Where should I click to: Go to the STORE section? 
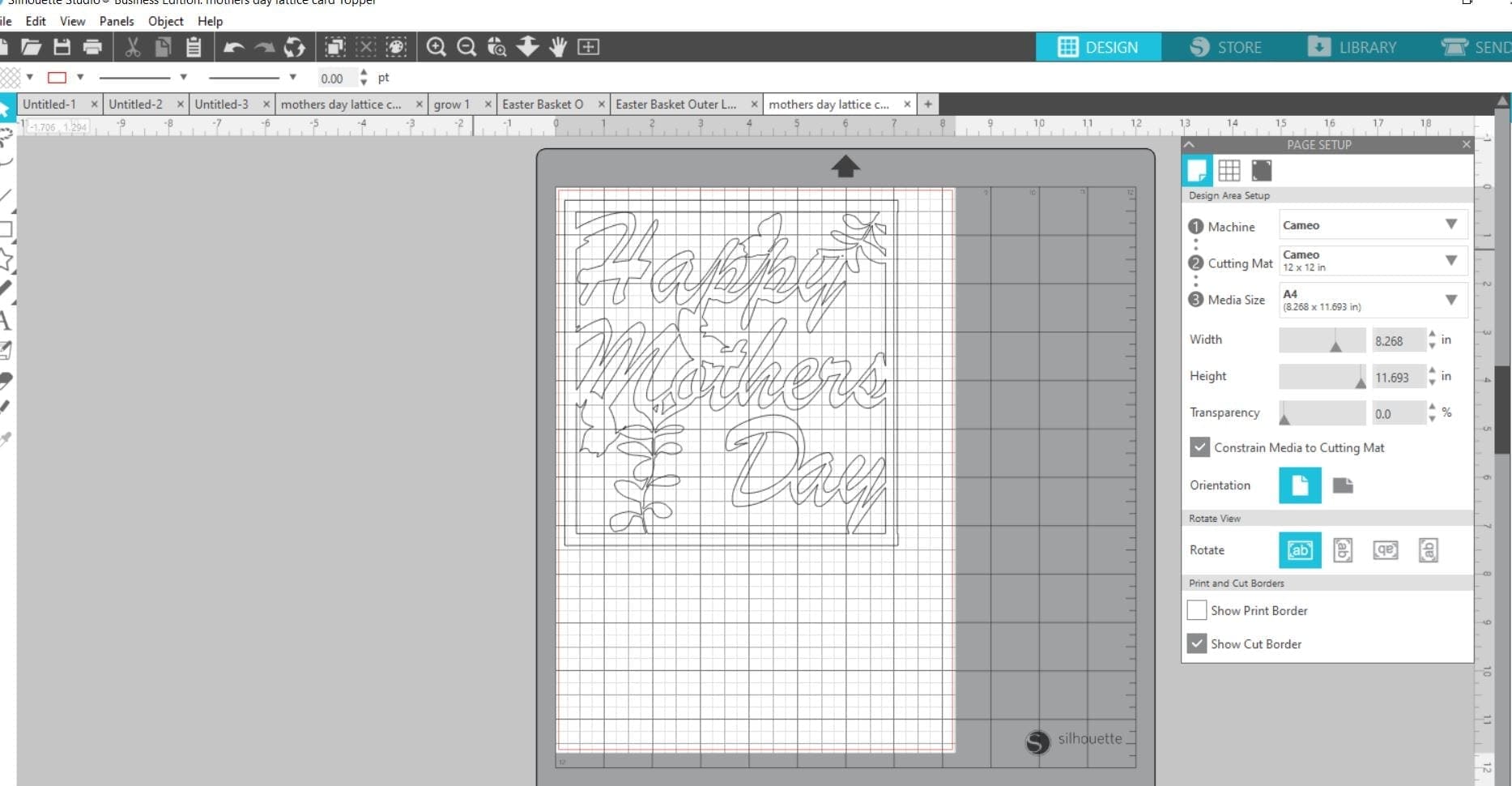[x=1225, y=47]
